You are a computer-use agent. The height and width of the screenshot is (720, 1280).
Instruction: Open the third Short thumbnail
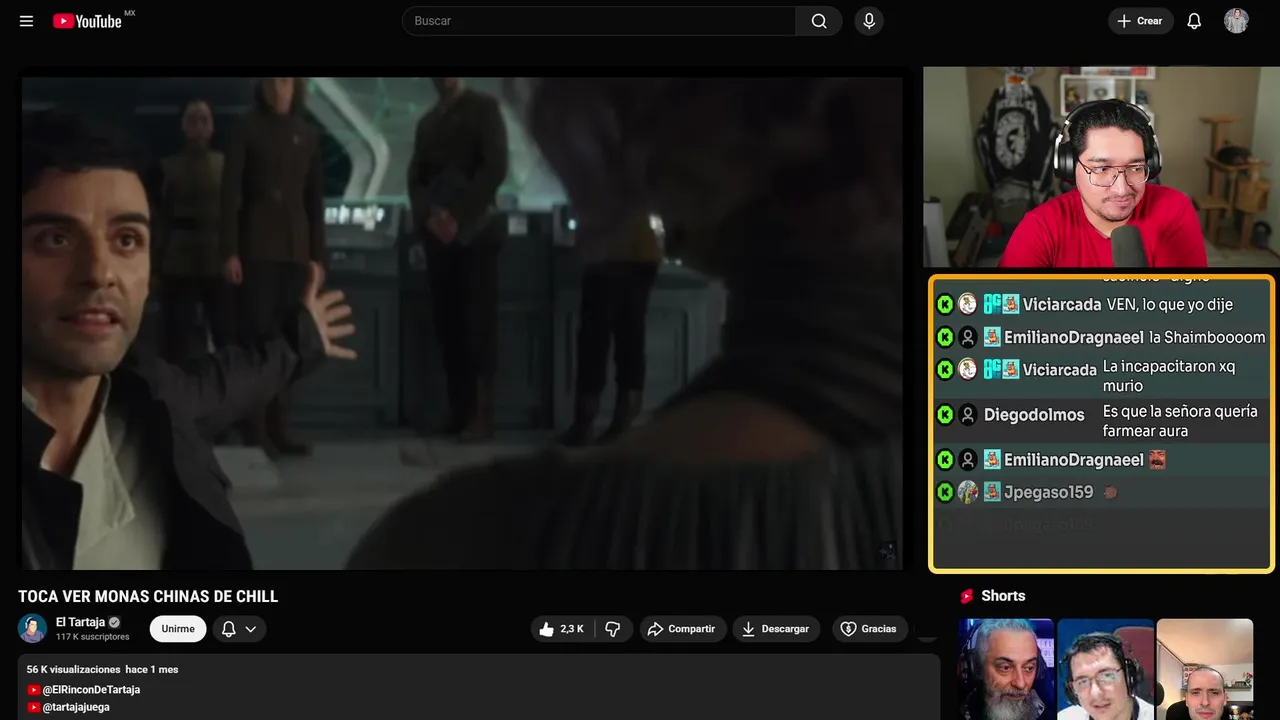click(1205, 669)
